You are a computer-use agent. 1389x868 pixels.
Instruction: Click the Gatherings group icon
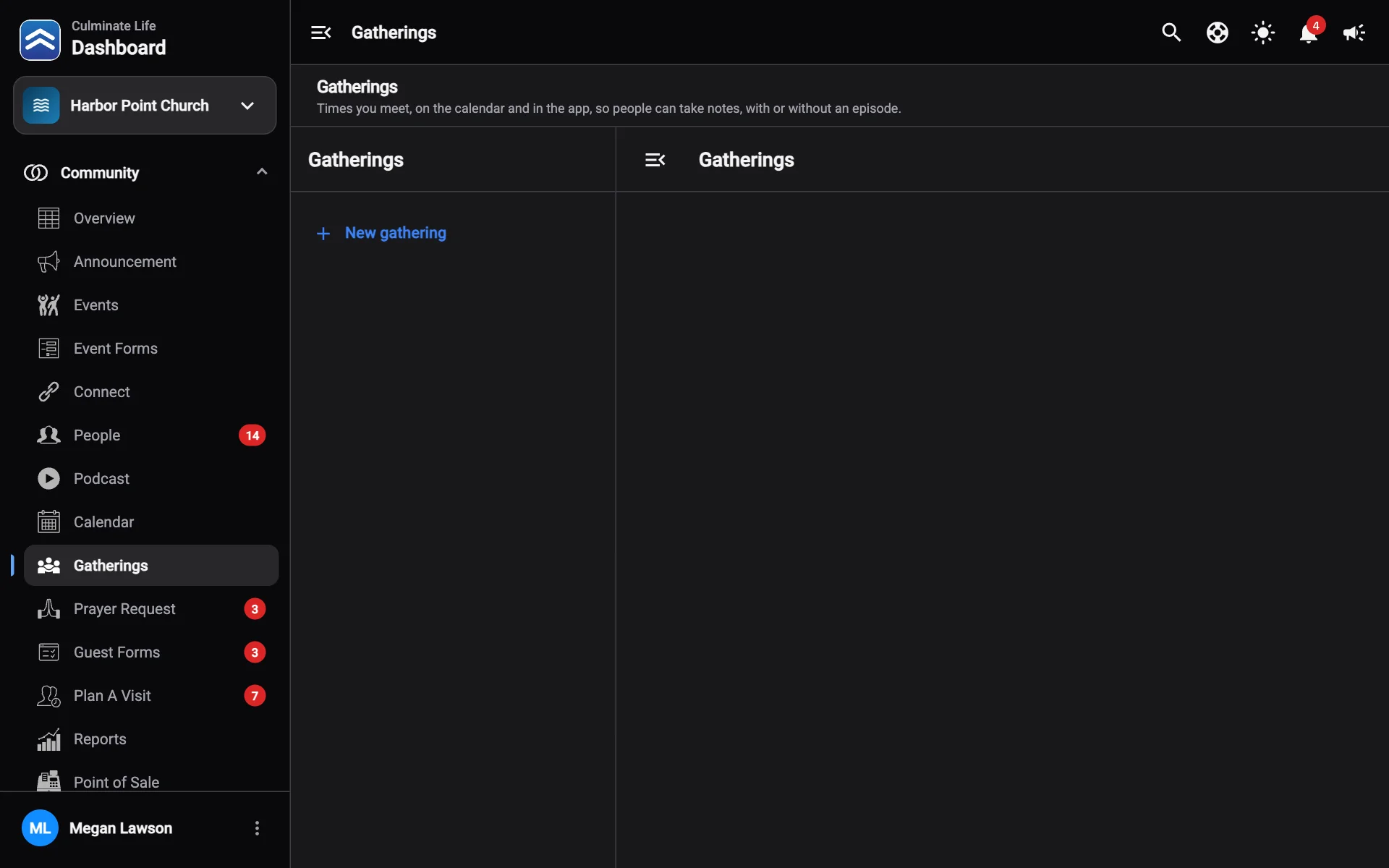tap(48, 566)
